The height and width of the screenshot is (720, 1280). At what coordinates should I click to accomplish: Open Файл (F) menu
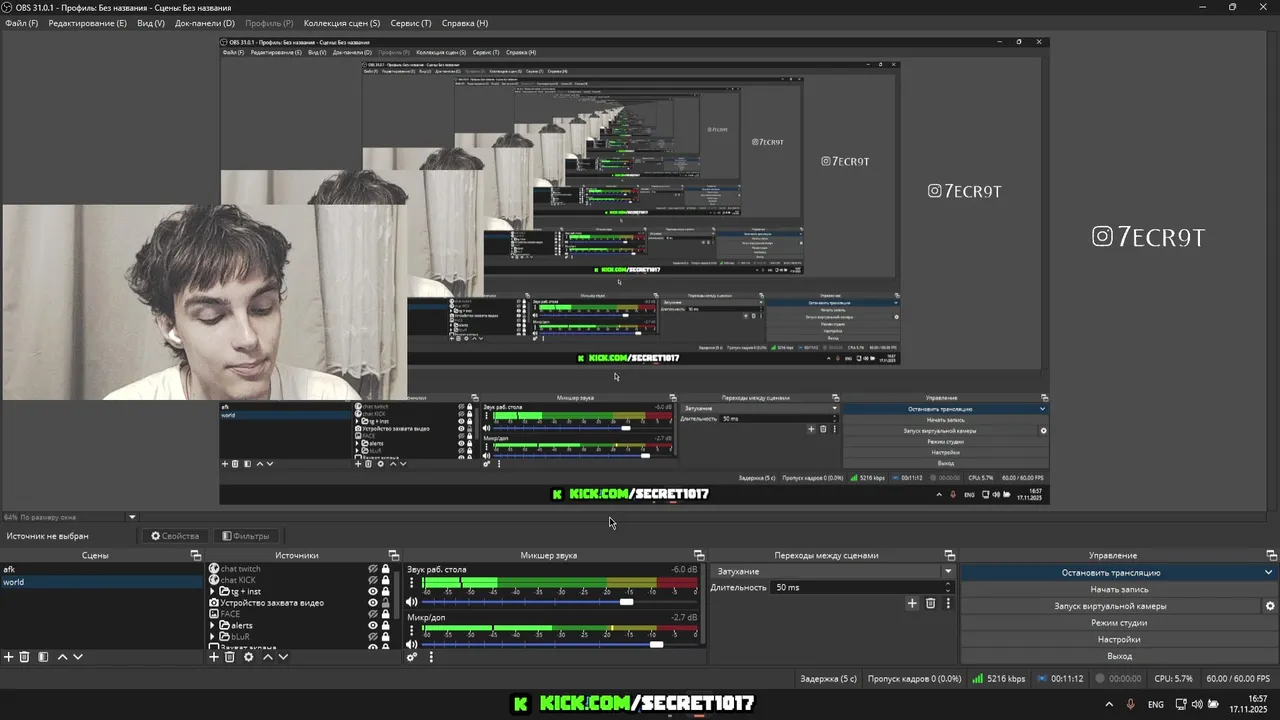click(21, 23)
